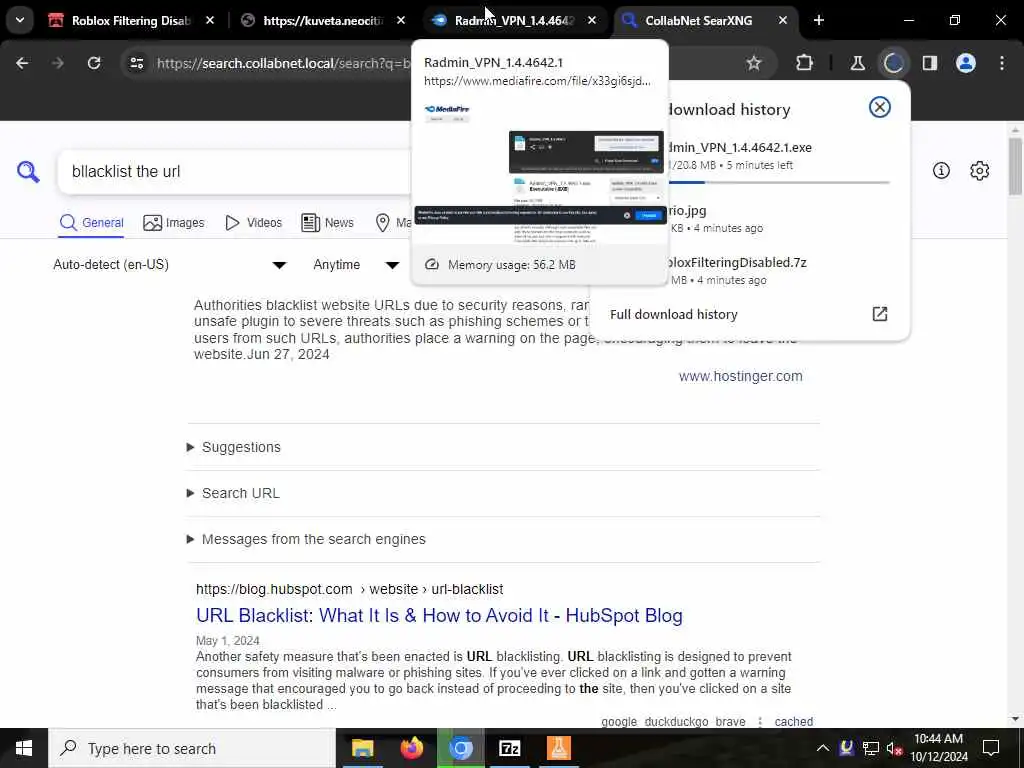
Task: Open URL Blacklist HubSpot Blog result
Action: 440,616
